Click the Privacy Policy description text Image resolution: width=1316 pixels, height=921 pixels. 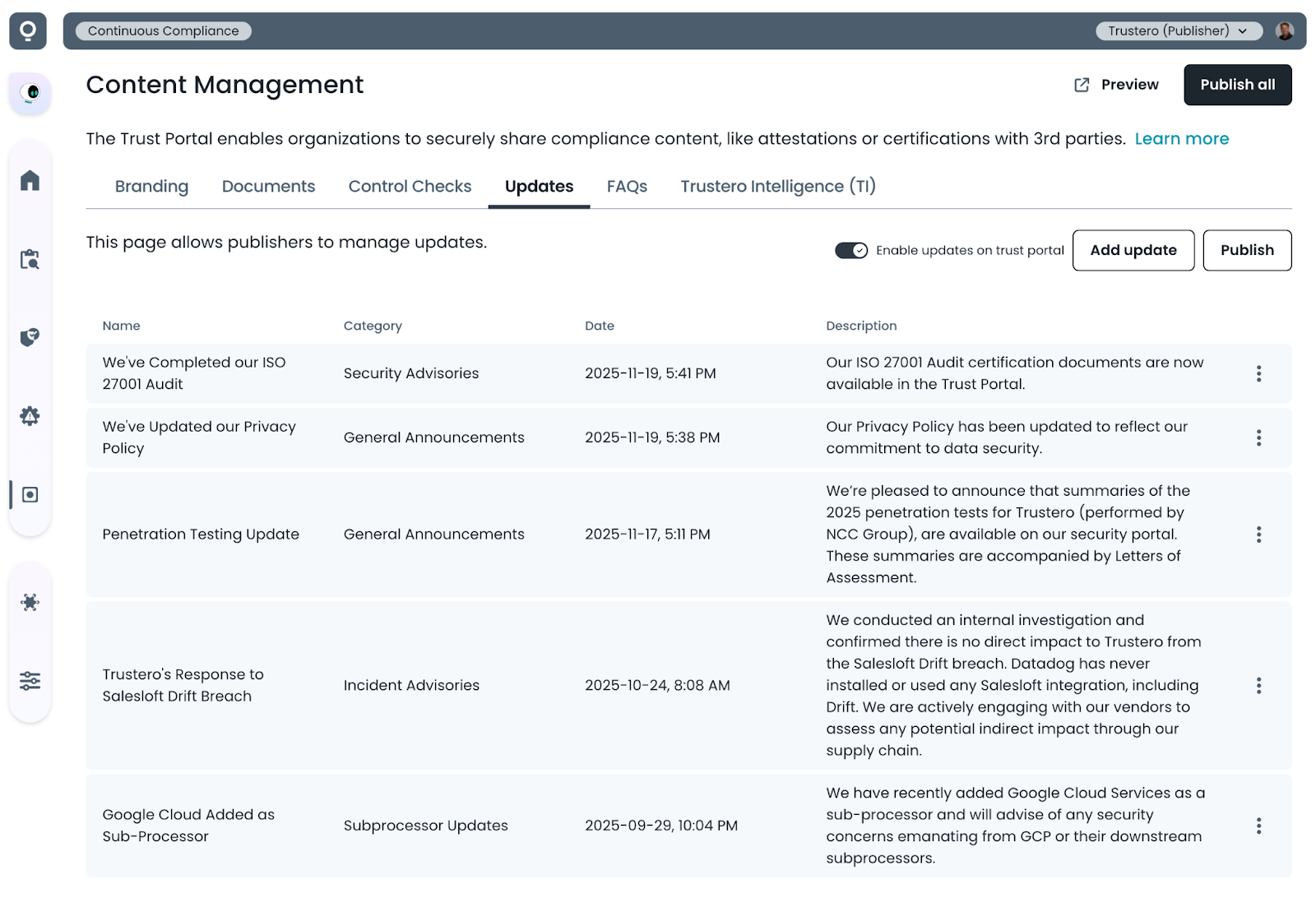(1007, 437)
